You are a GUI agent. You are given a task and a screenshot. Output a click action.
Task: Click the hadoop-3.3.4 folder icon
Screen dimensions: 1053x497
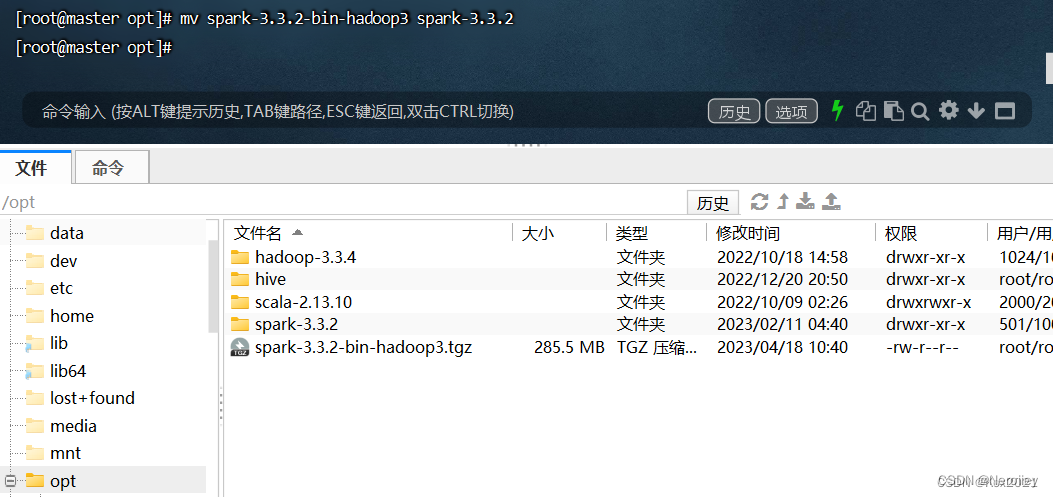240,257
